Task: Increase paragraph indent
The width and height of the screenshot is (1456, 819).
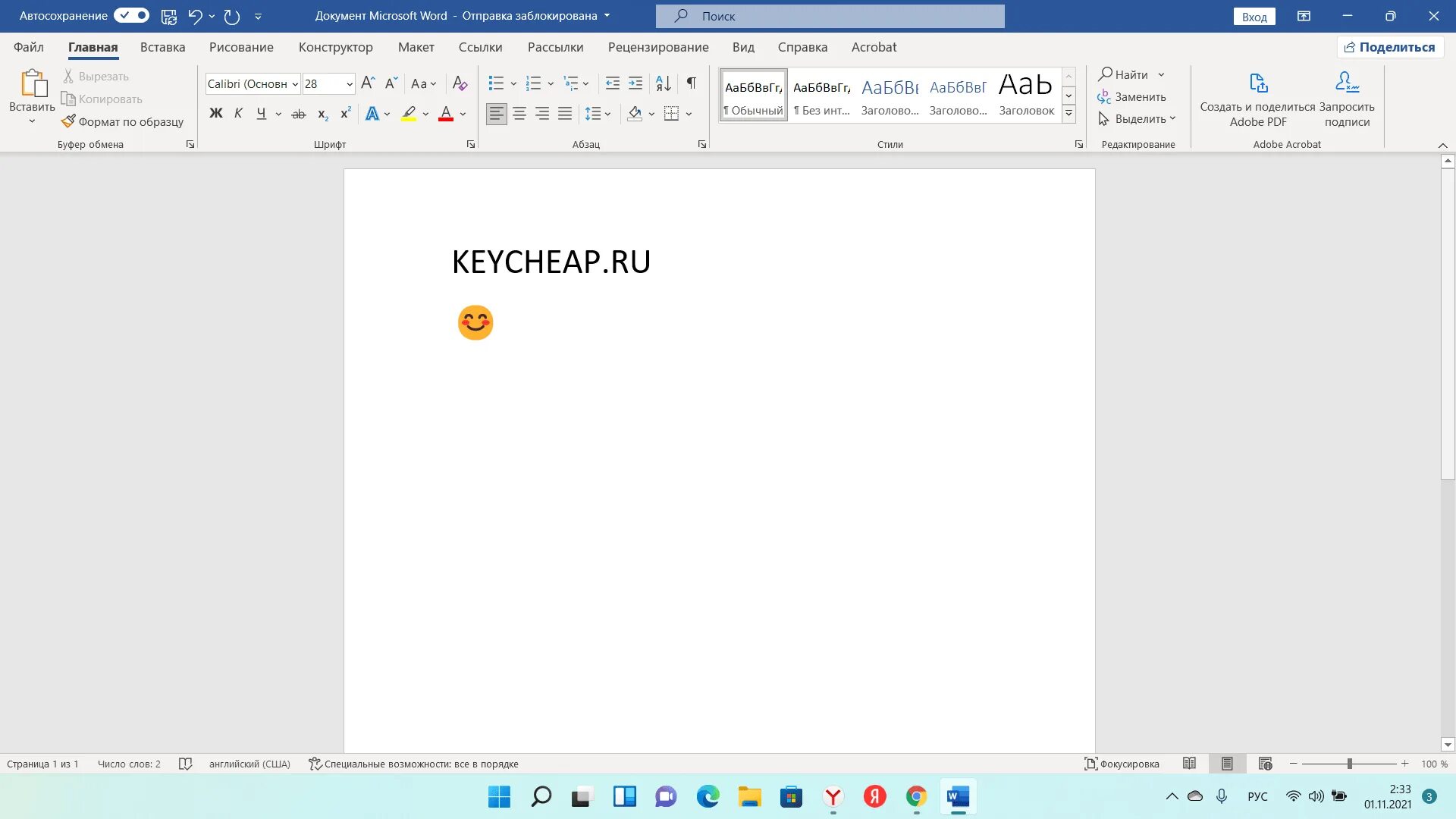Action: tap(635, 83)
